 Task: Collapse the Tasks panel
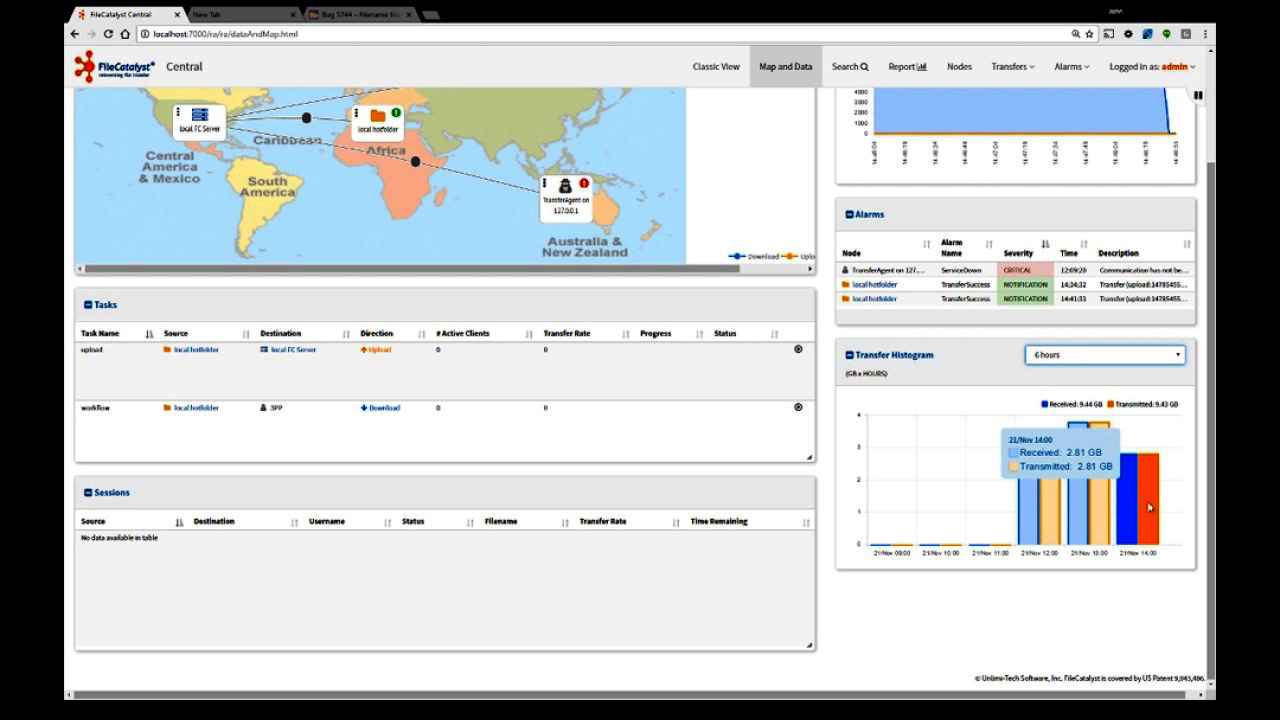pyautogui.click(x=88, y=305)
